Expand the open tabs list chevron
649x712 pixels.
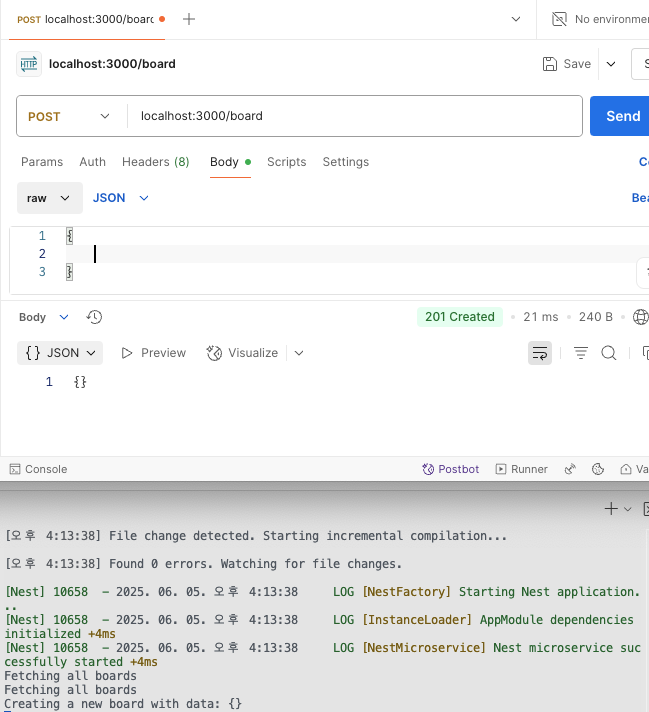[x=515, y=19]
